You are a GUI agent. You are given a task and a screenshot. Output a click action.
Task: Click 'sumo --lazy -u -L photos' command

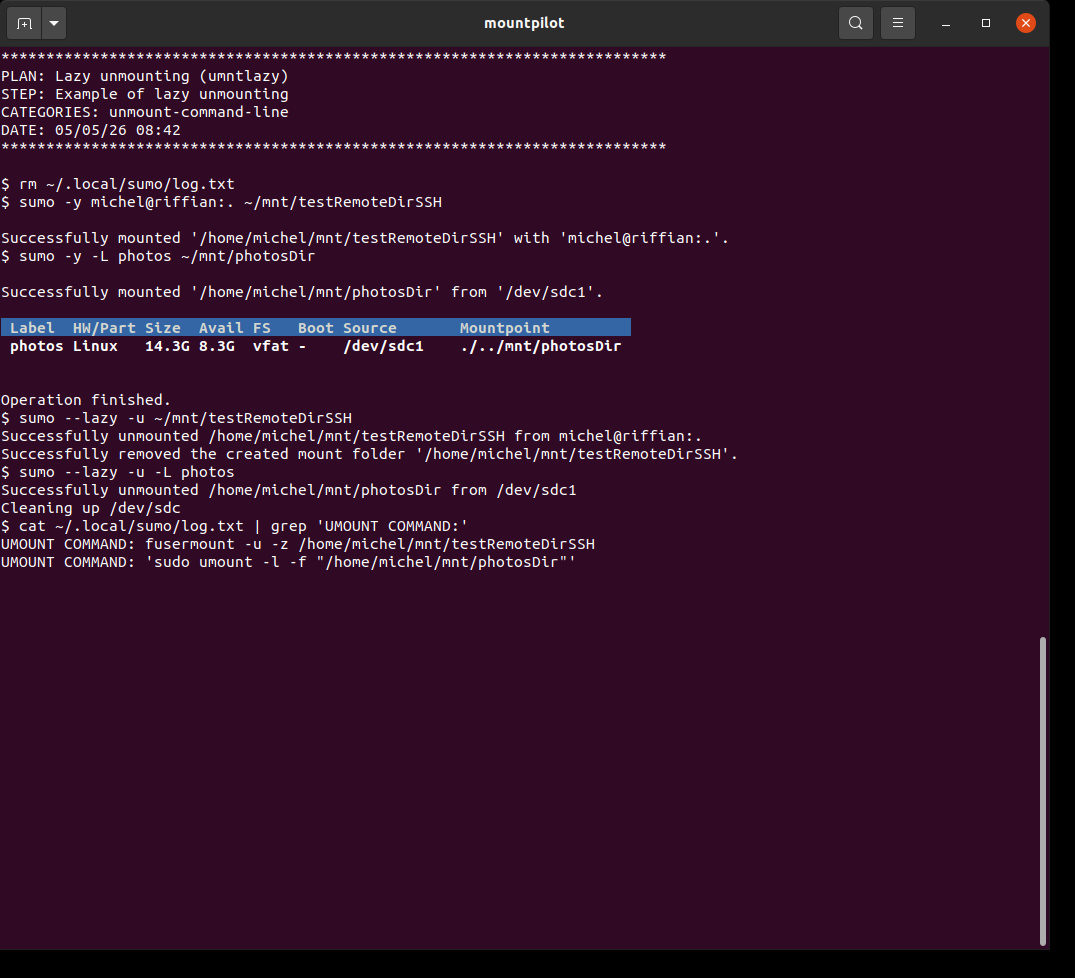coord(127,472)
